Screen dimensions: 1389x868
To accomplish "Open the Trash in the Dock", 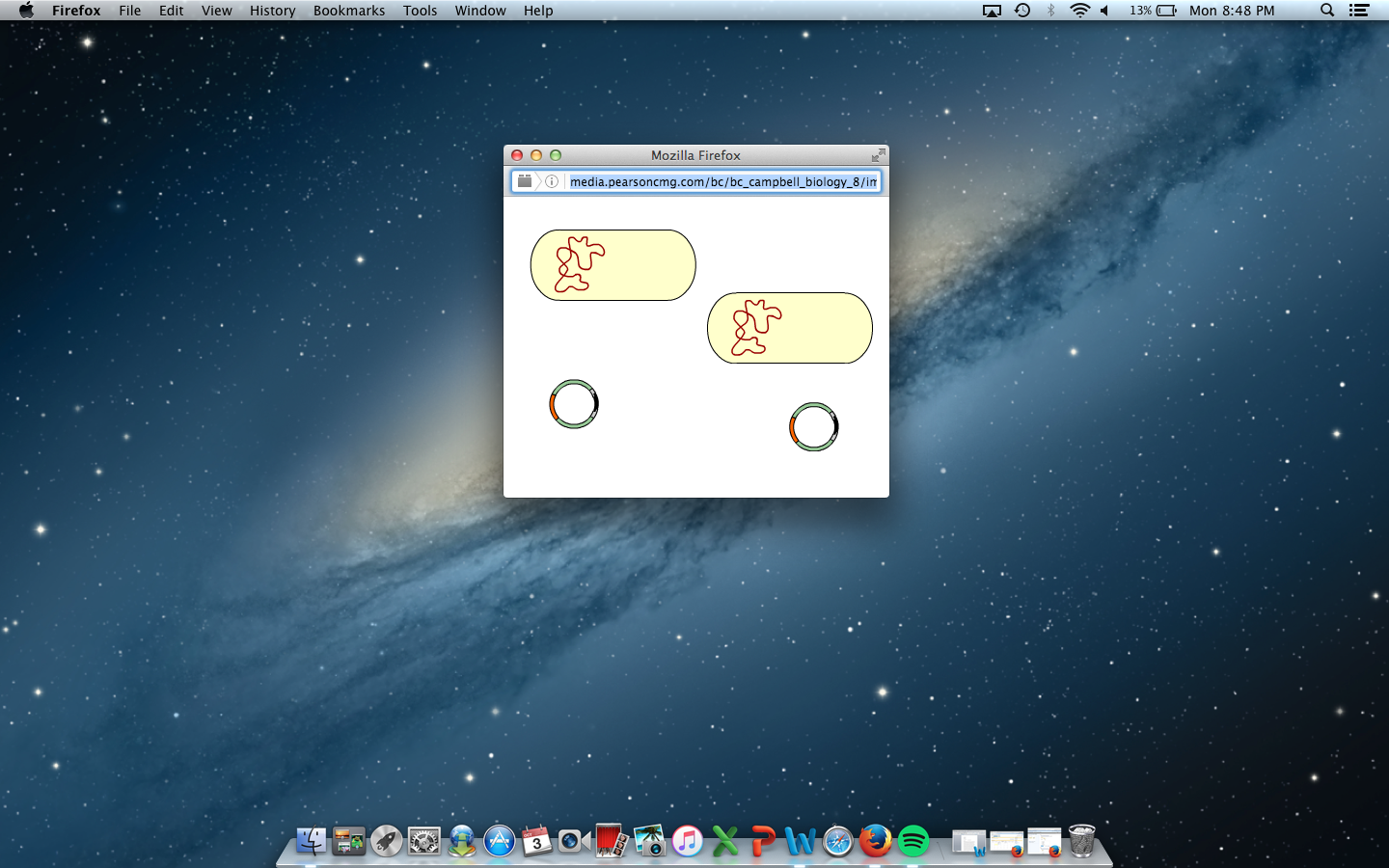I will [x=1082, y=841].
